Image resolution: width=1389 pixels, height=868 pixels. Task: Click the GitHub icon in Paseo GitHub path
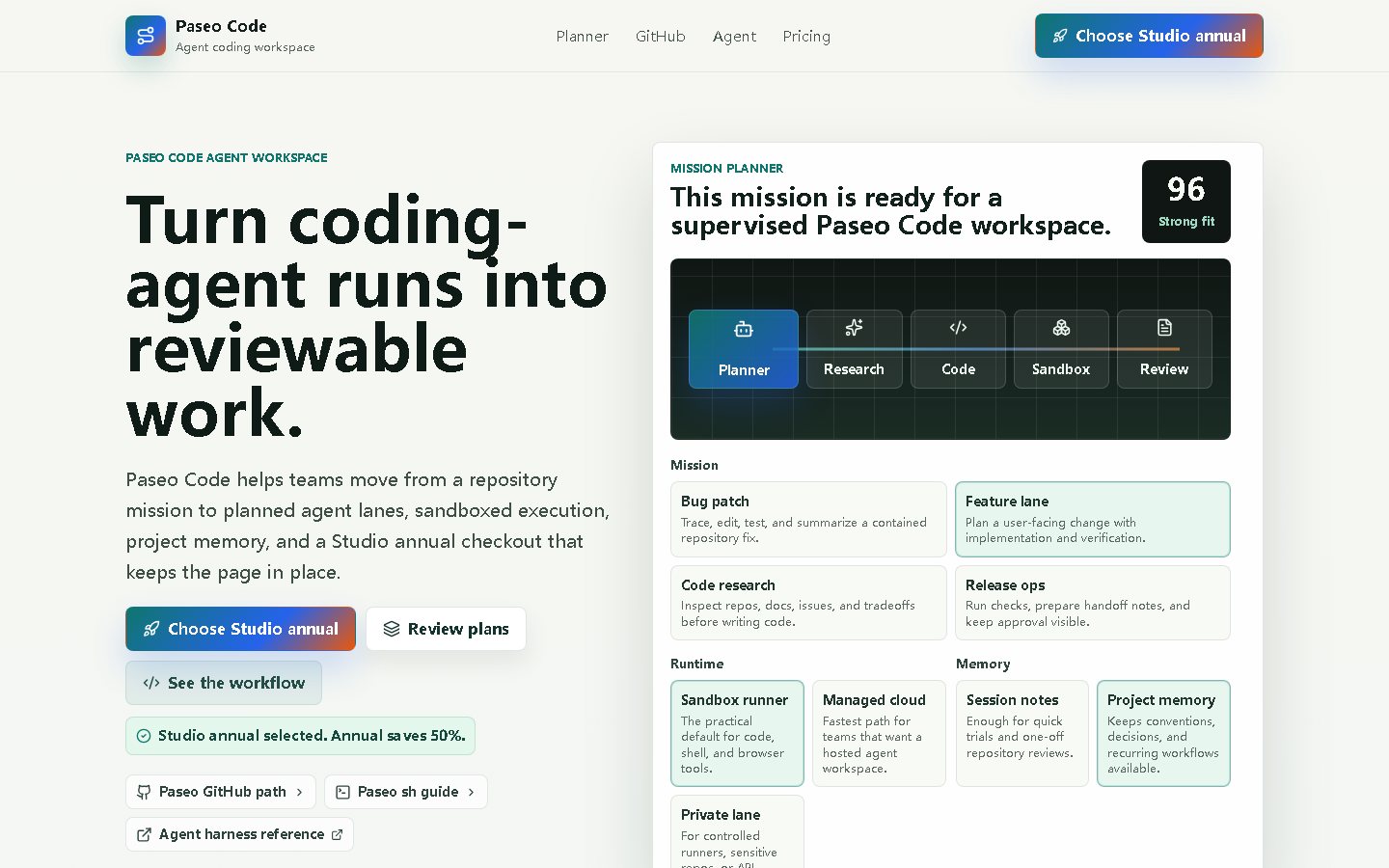(144, 792)
